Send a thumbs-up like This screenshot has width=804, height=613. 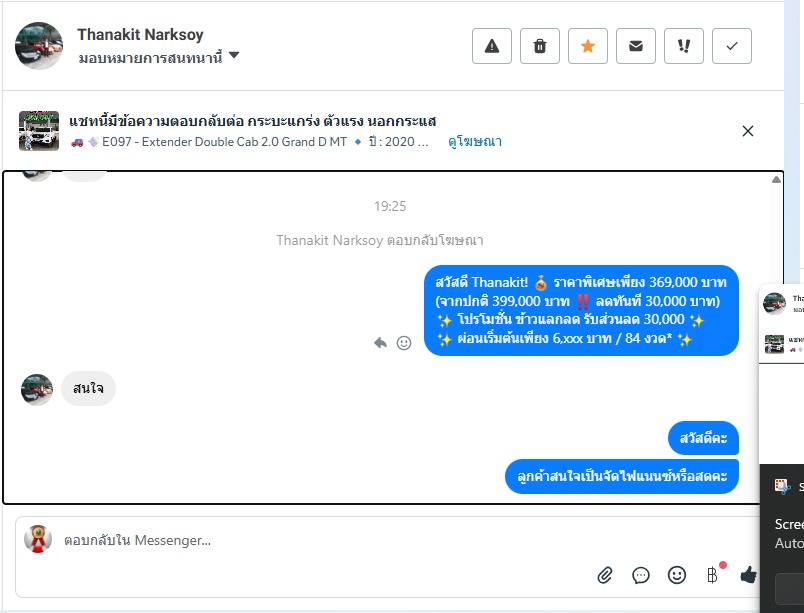click(749, 575)
